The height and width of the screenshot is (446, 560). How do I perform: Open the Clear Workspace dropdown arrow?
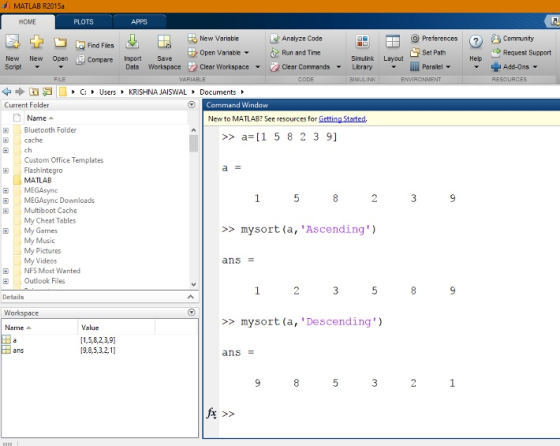[258, 67]
